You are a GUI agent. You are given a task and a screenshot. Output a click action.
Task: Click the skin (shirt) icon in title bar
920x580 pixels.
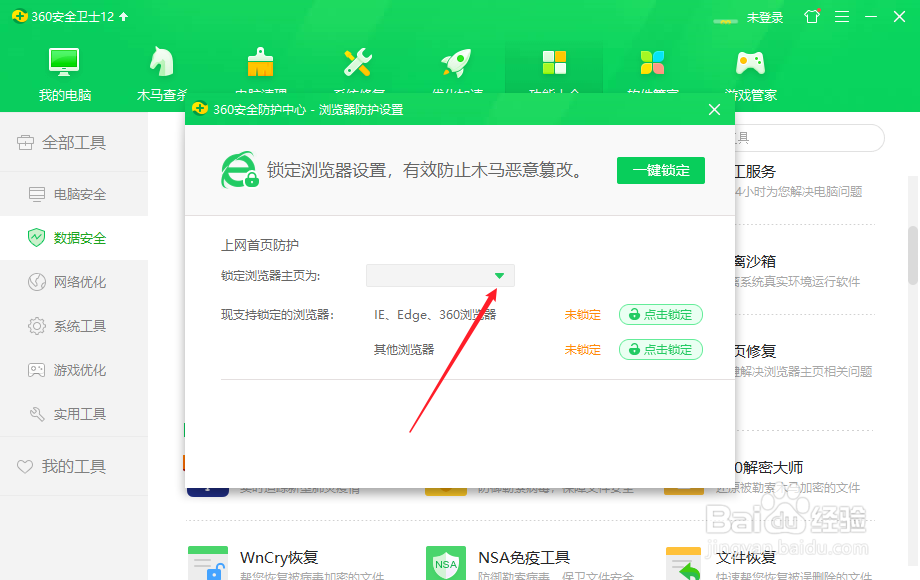812,16
